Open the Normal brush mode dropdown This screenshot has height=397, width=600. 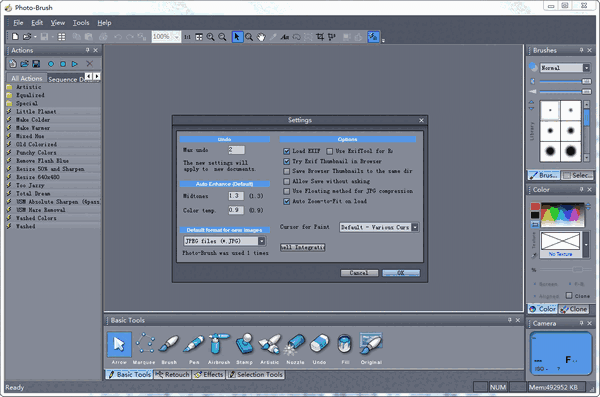click(x=586, y=68)
